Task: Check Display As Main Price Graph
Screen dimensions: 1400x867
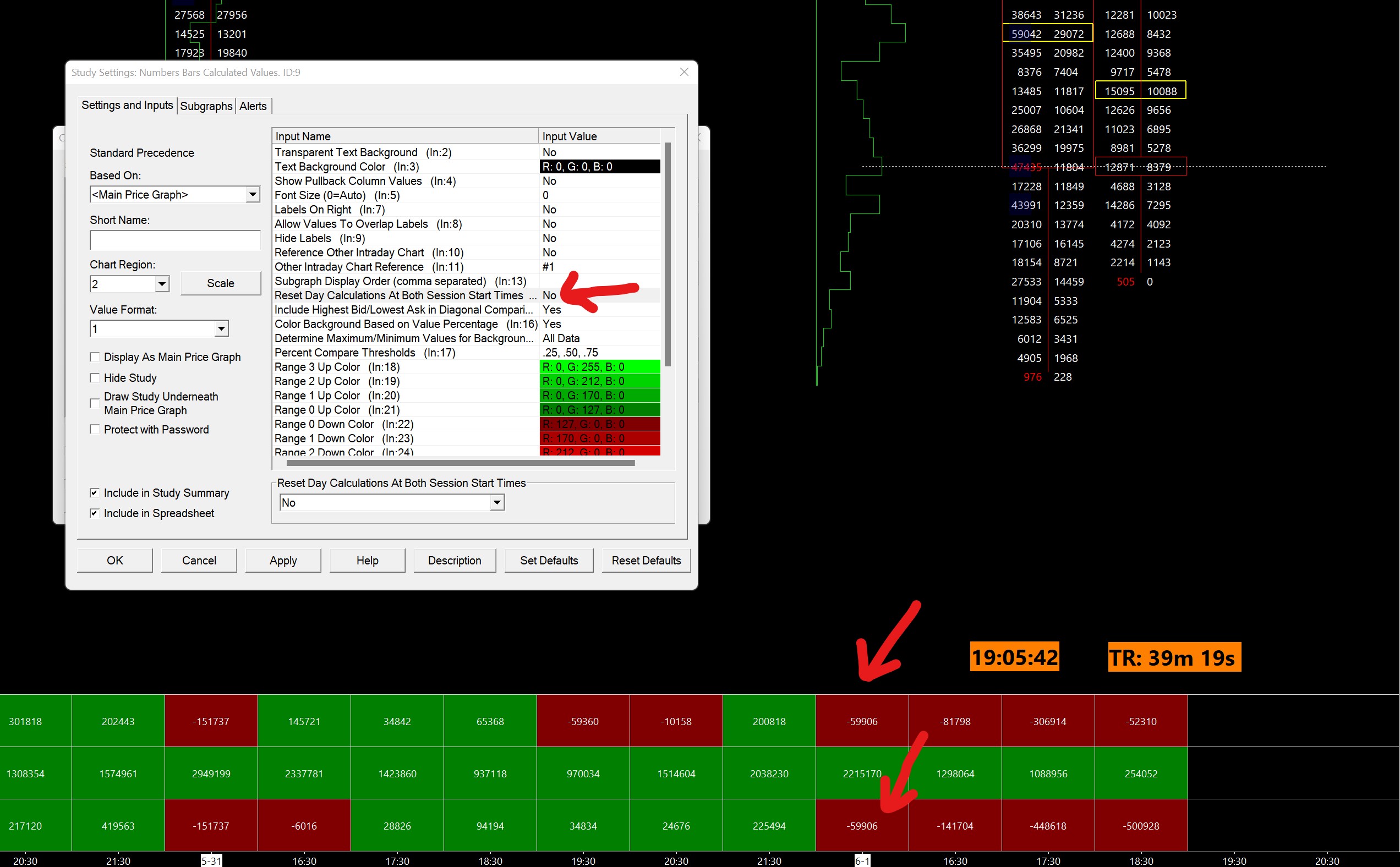Action: point(95,357)
